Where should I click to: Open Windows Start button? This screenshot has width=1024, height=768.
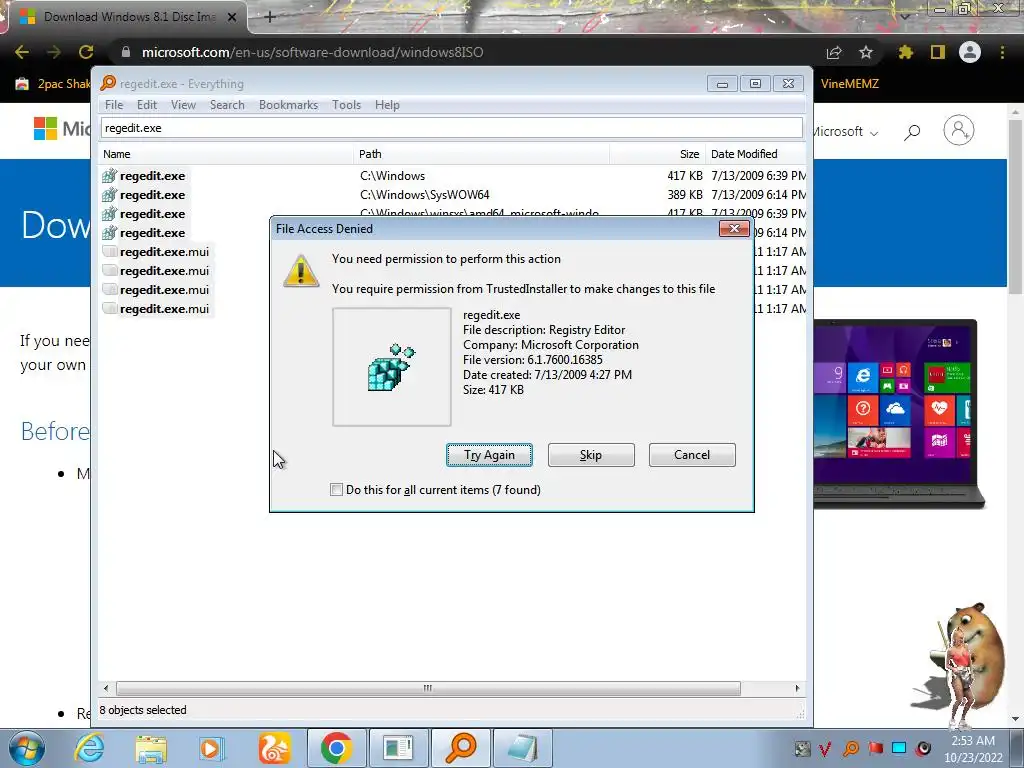(x=26, y=748)
